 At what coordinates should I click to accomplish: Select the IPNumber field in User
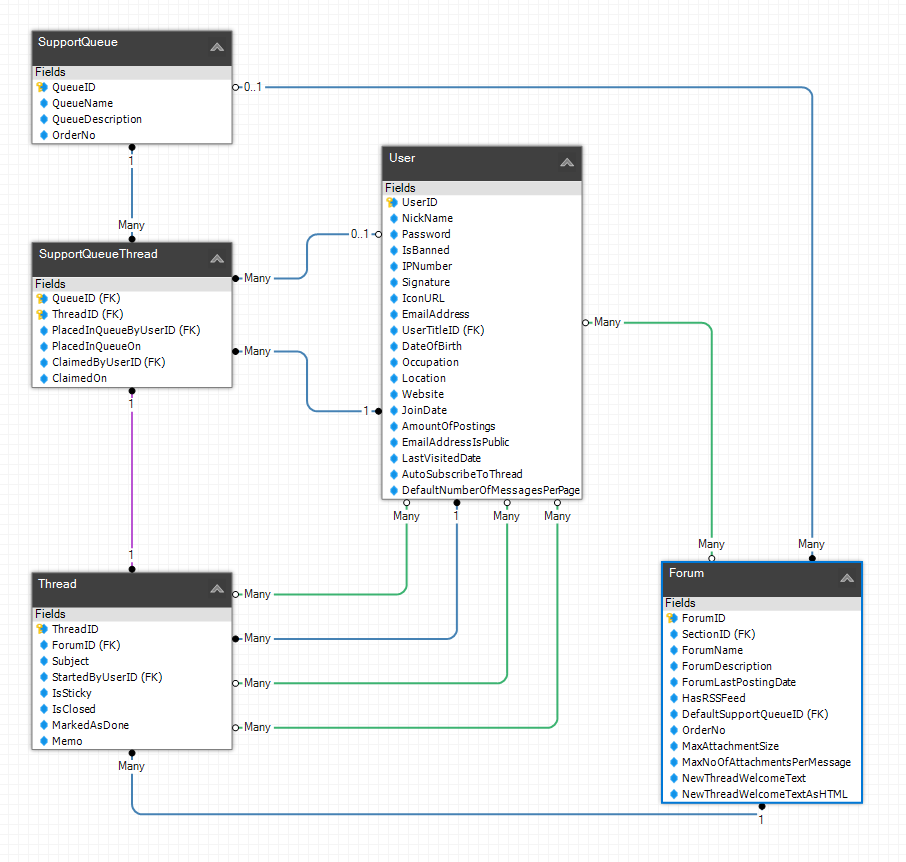point(482,266)
